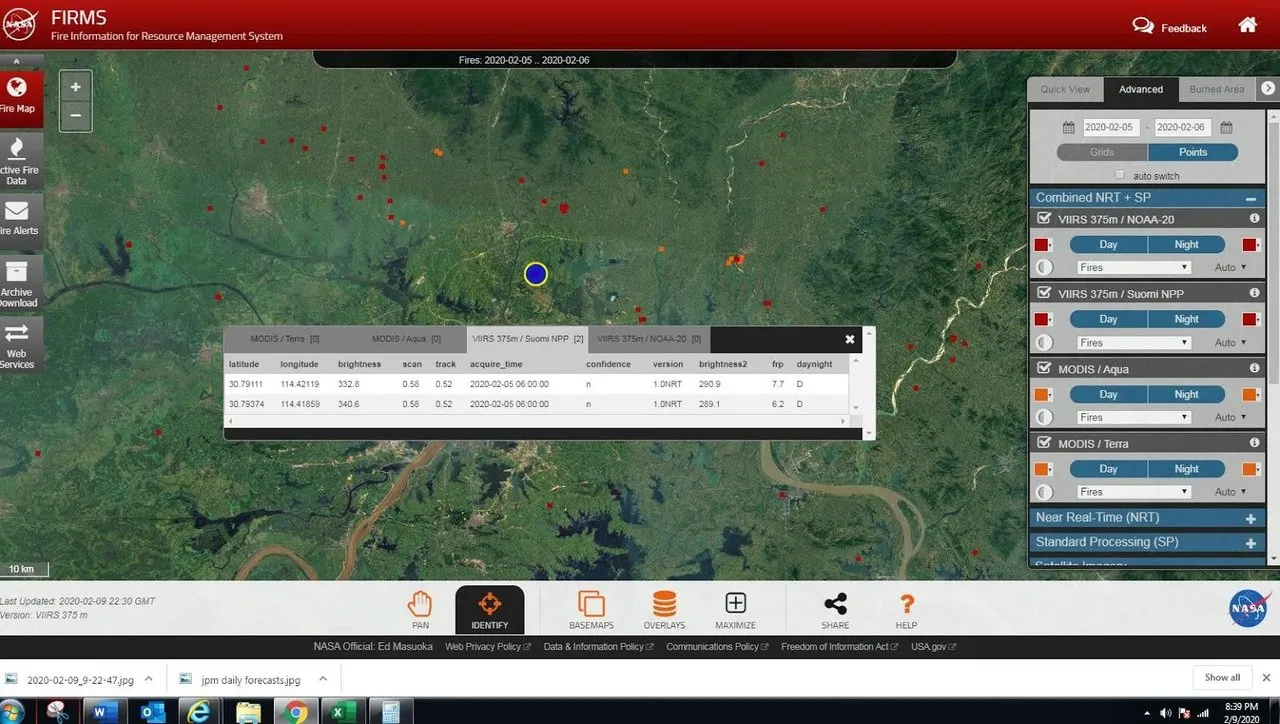The height and width of the screenshot is (724, 1280).
Task: Open USA.gov footer link
Action: 933,647
